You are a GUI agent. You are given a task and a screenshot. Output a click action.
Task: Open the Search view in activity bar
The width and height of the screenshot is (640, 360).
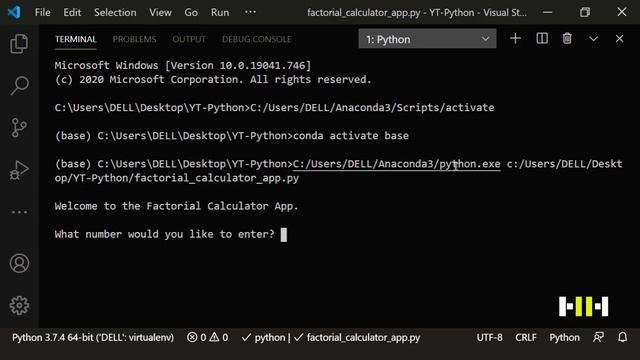[19, 85]
